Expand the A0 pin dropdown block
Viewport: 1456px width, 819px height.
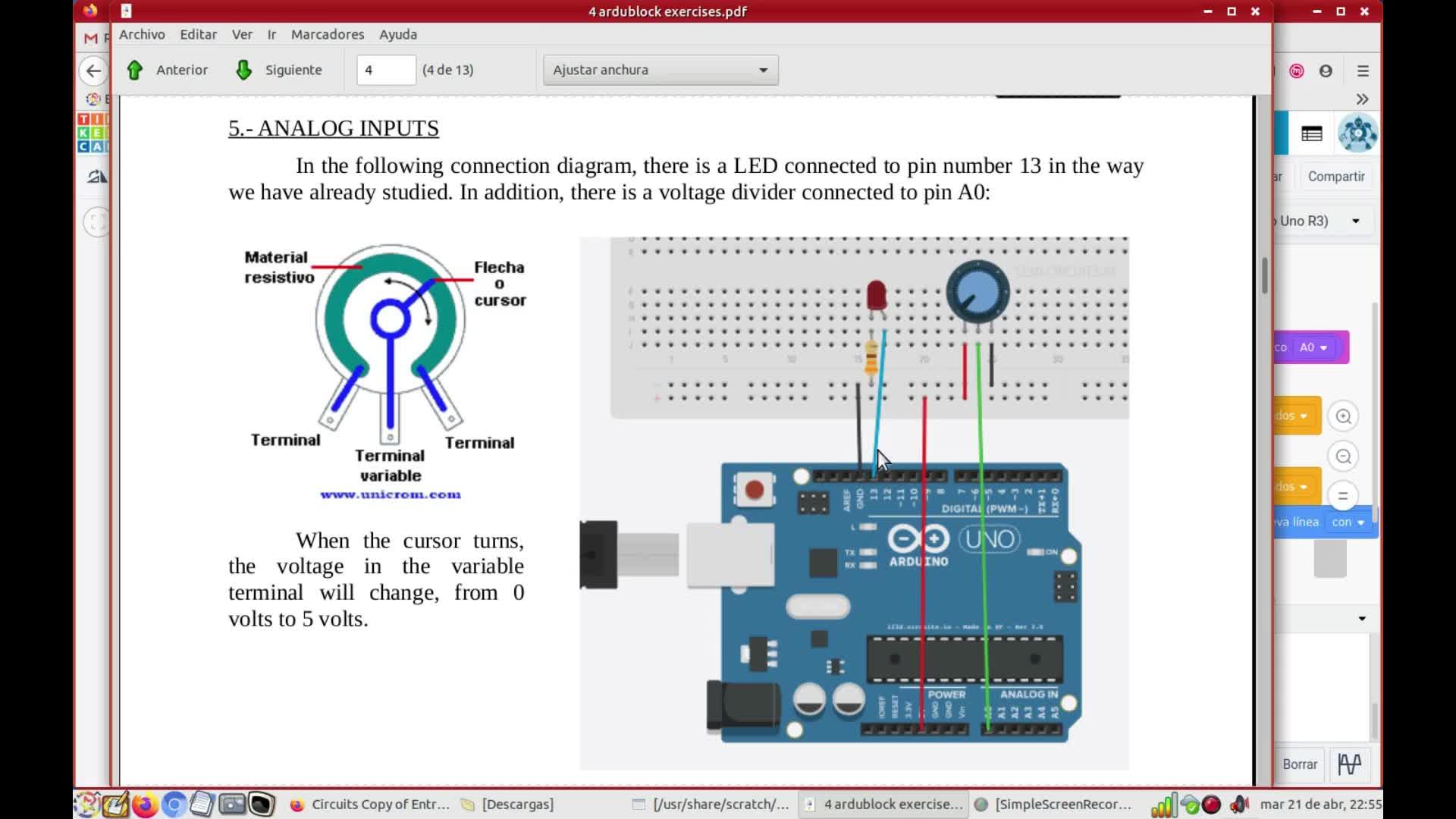tap(1313, 347)
